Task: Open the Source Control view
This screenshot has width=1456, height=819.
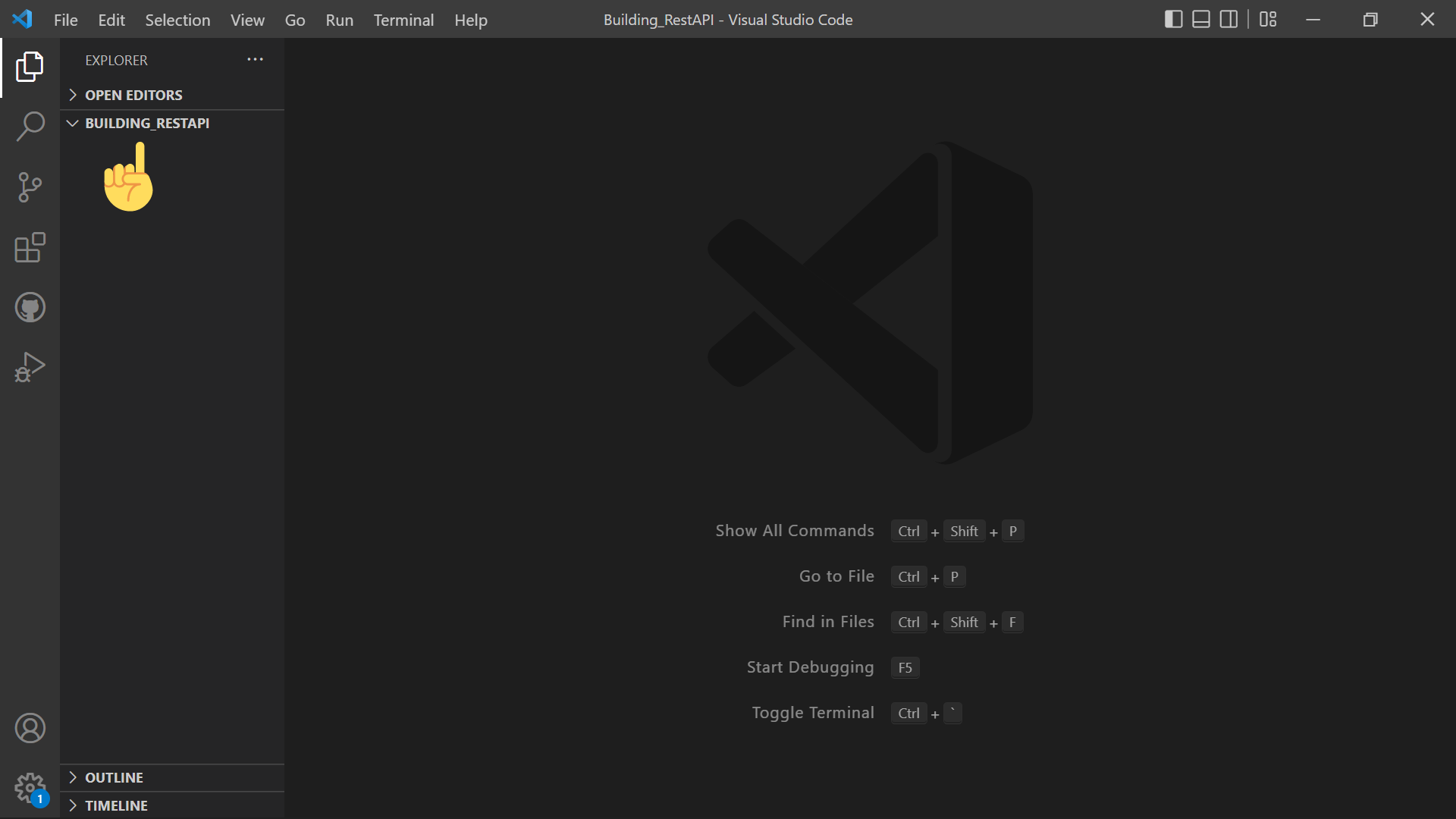Action: [x=30, y=187]
